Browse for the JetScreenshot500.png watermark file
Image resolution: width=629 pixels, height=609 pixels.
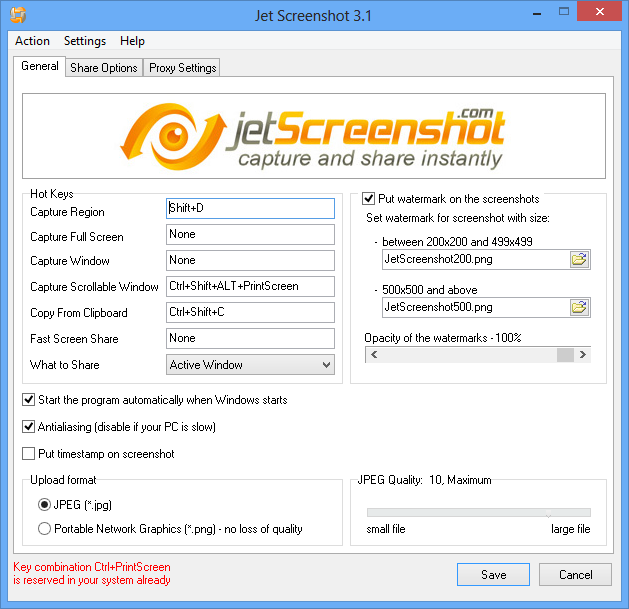pos(579,308)
